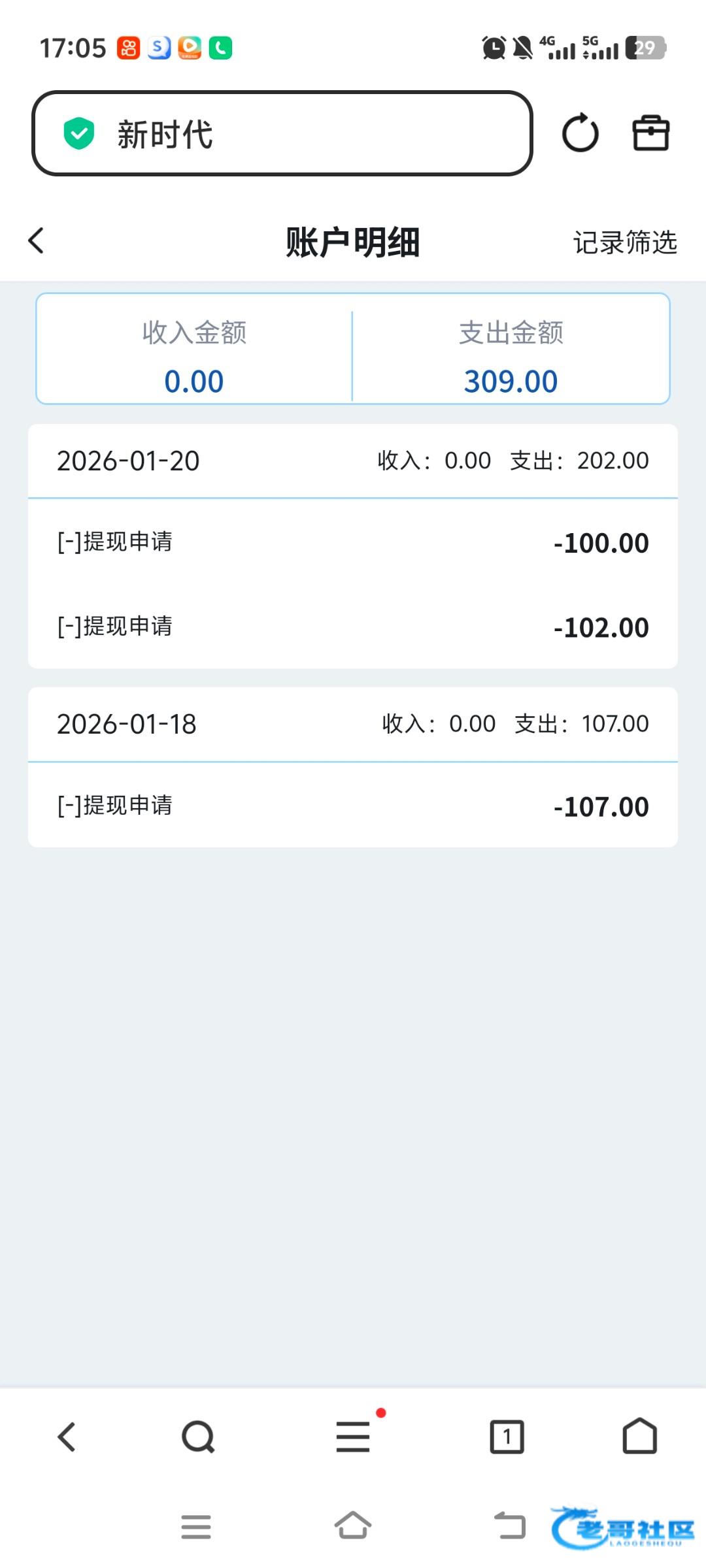Open the -102.00 提现申请 record
This screenshot has width=706, height=1568.
pyautogui.click(x=353, y=627)
